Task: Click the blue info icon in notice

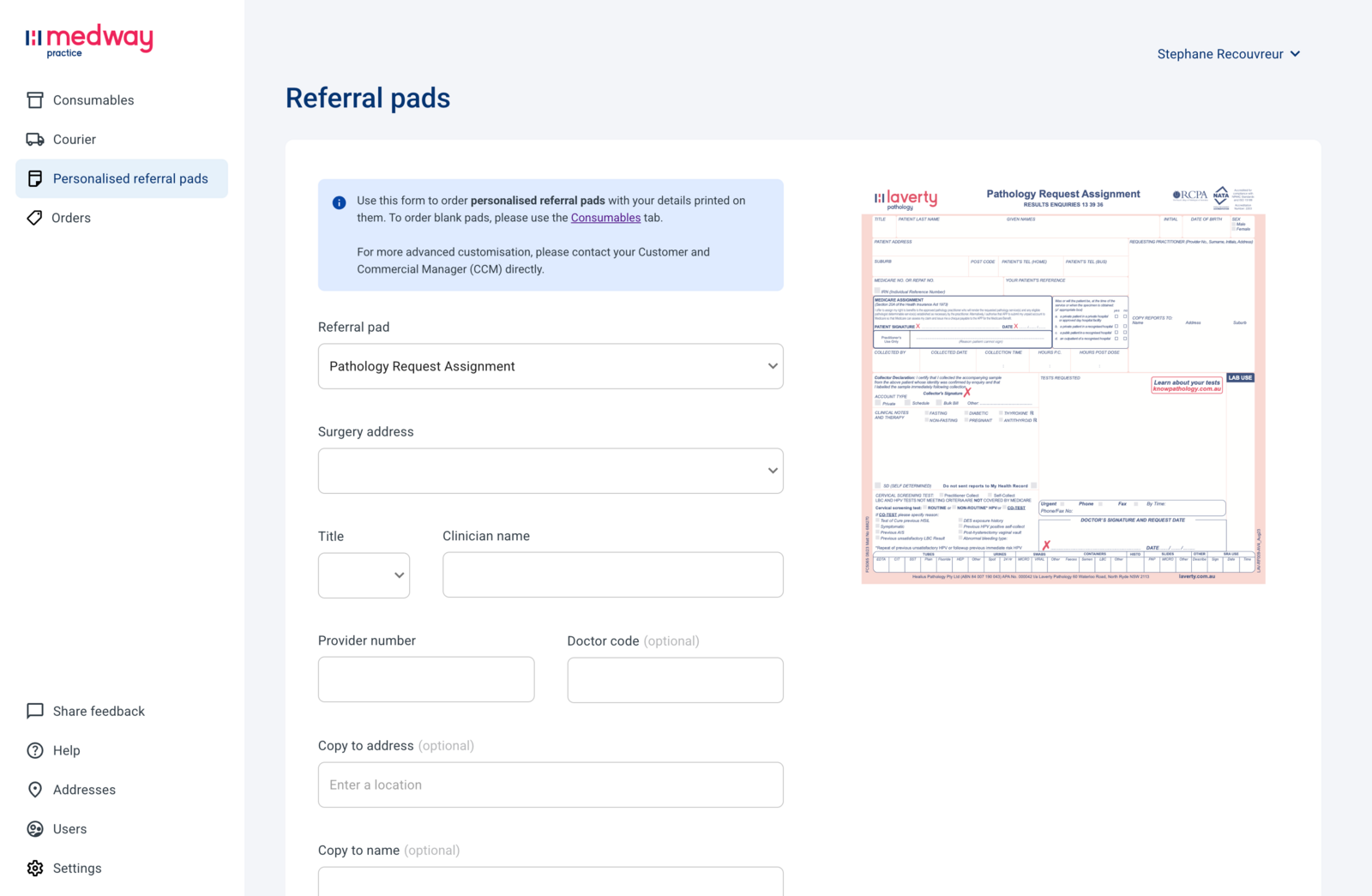Action: 339,202
